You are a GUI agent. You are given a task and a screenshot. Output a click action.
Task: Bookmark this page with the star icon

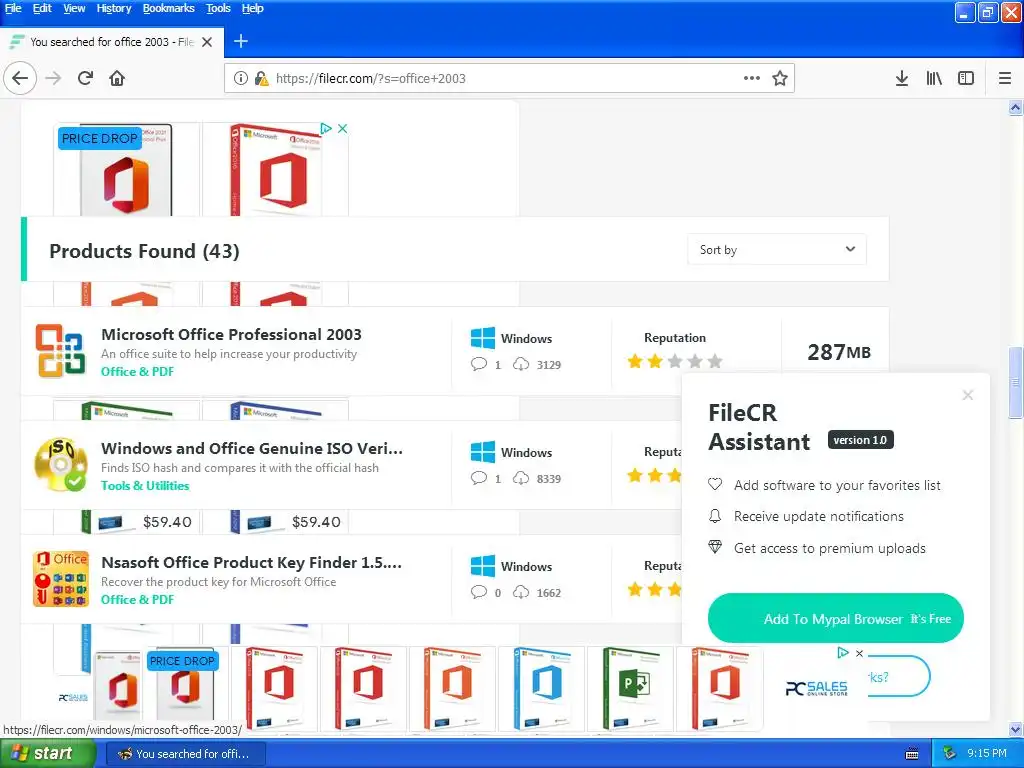[x=780, y=78]
